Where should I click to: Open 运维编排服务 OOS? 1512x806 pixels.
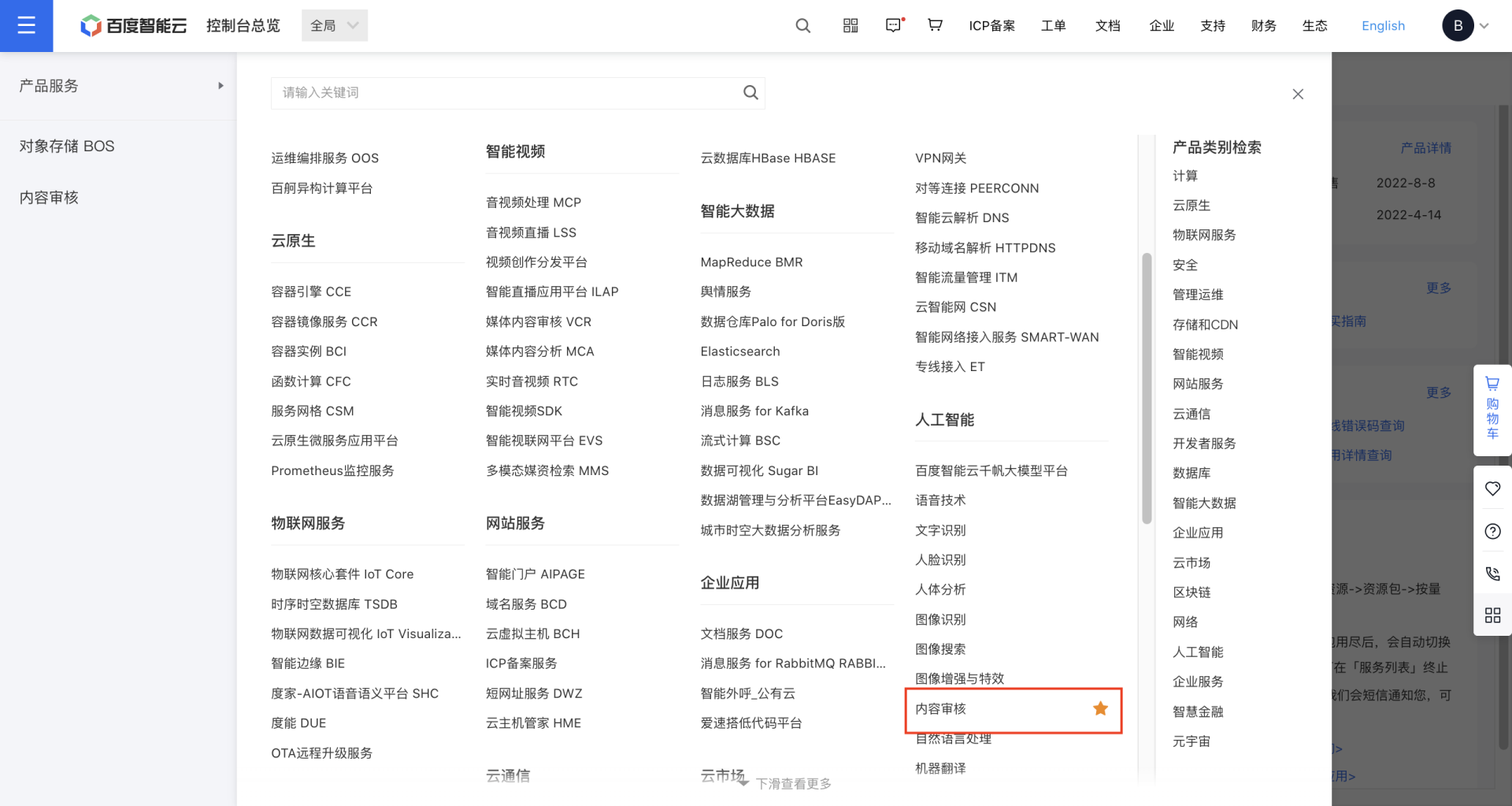point(324,158)
